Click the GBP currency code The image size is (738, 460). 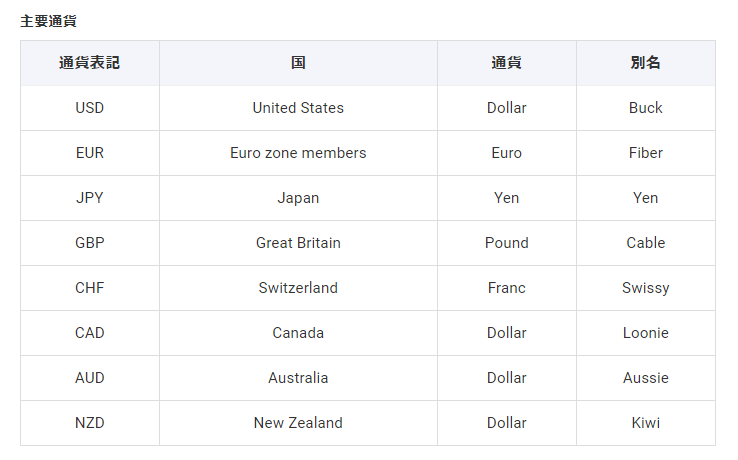point(89,243)
